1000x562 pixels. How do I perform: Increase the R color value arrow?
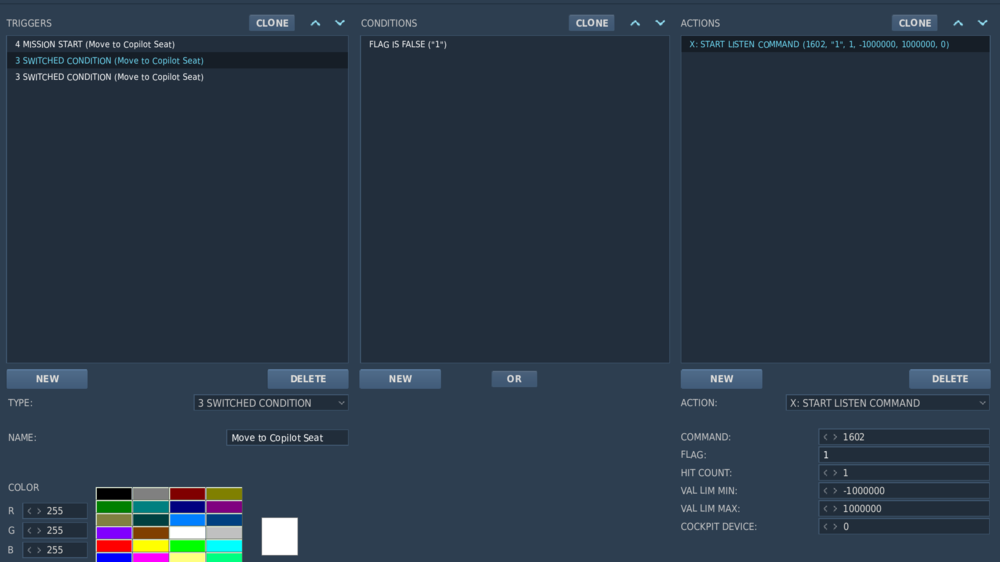(39, 511)
